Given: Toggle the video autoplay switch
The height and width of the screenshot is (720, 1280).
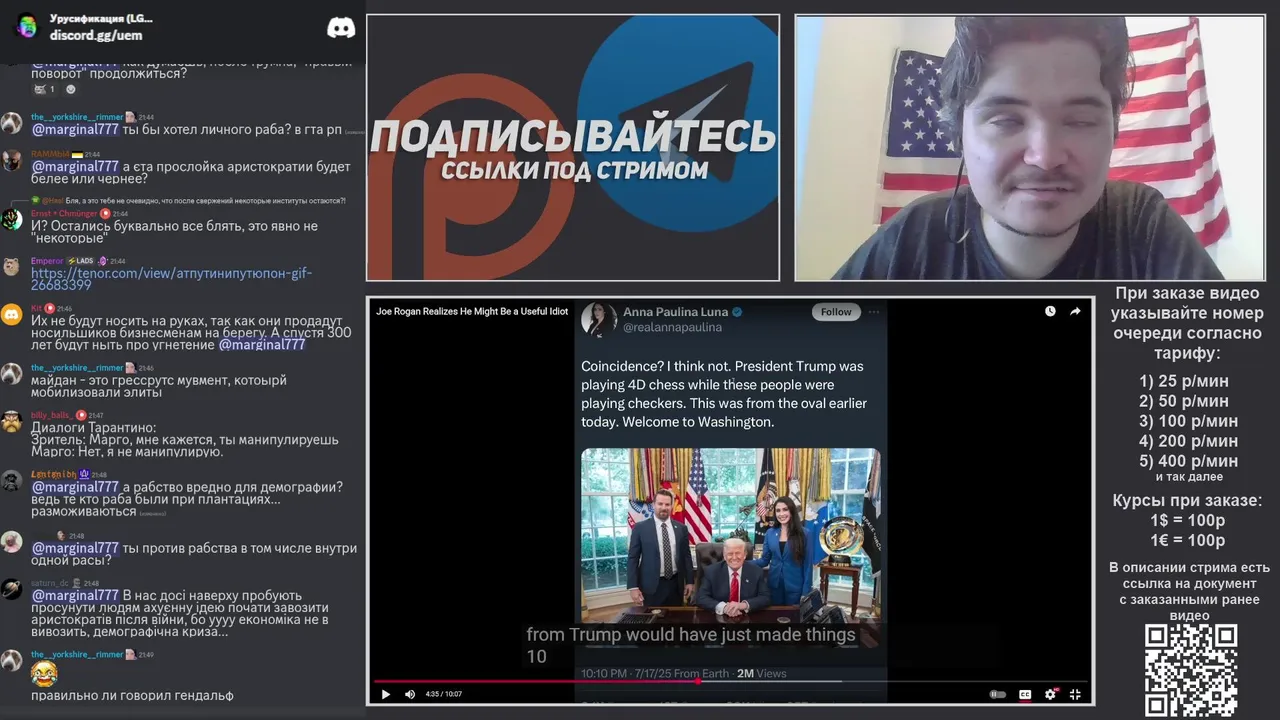Looking at the screenshot, I should pos(997,694).
